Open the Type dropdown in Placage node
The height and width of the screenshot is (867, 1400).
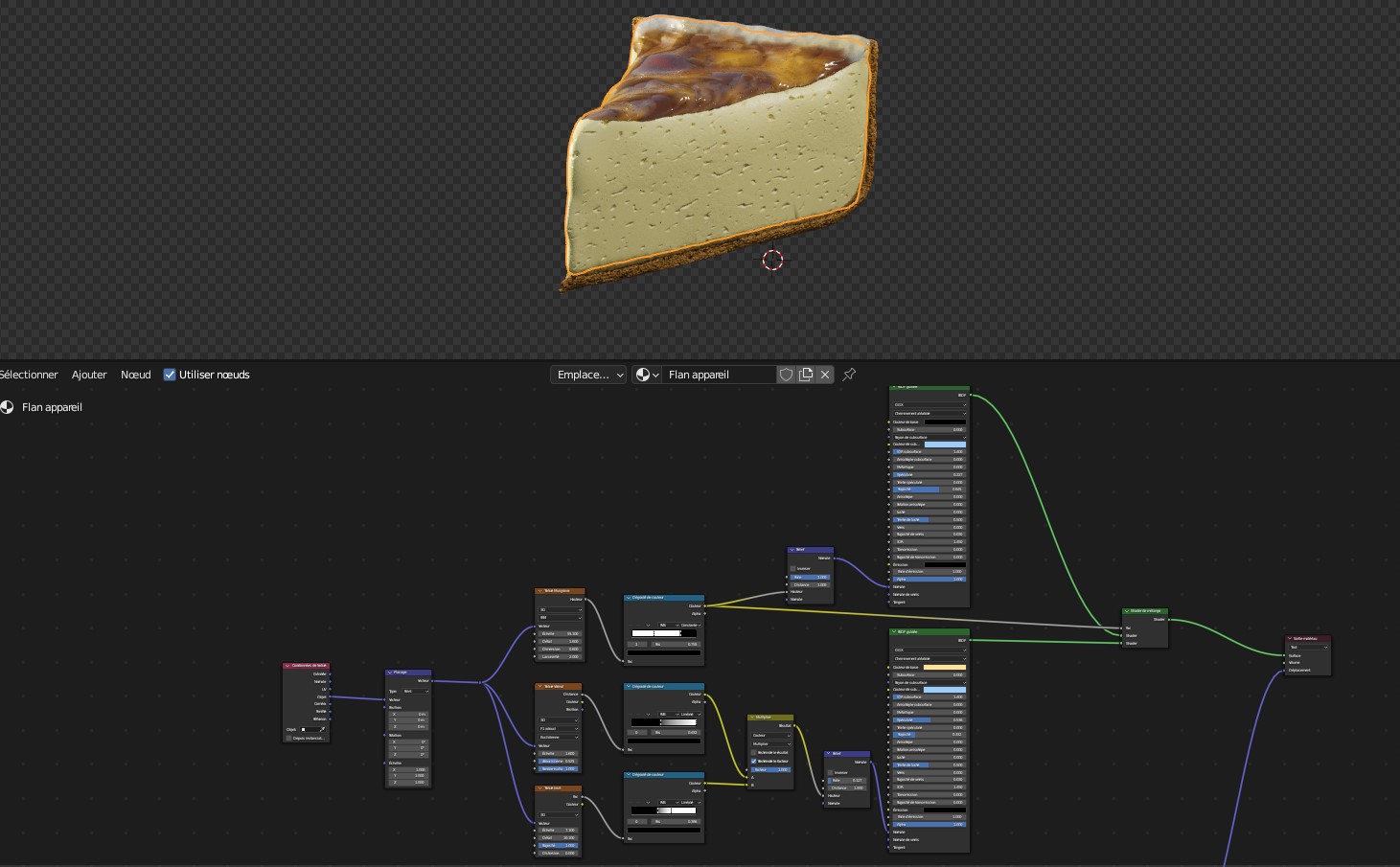click(x=414, y=691)
